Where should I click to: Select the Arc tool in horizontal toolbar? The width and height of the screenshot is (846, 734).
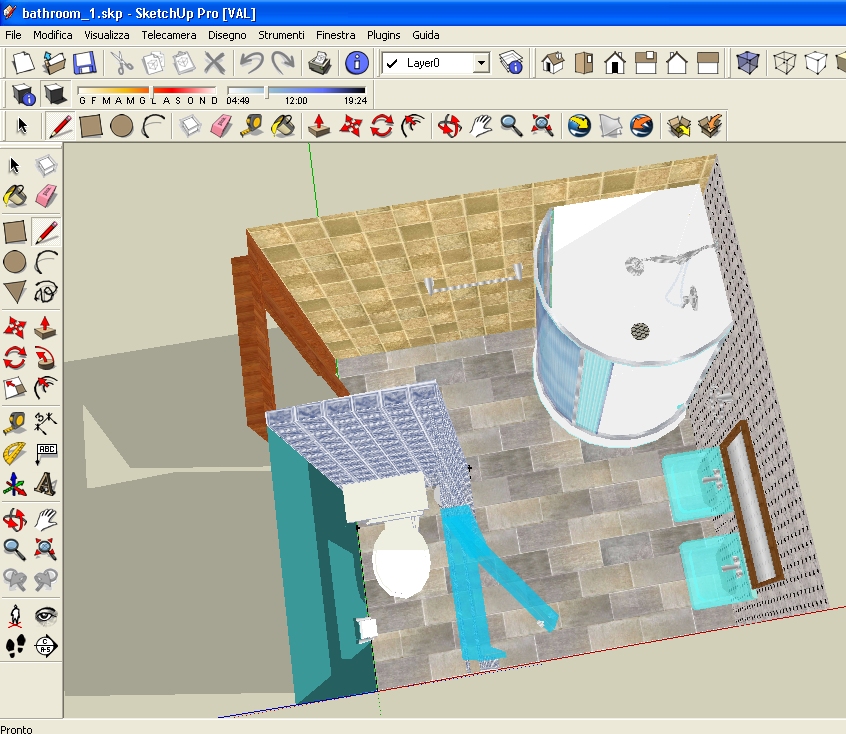153,126
